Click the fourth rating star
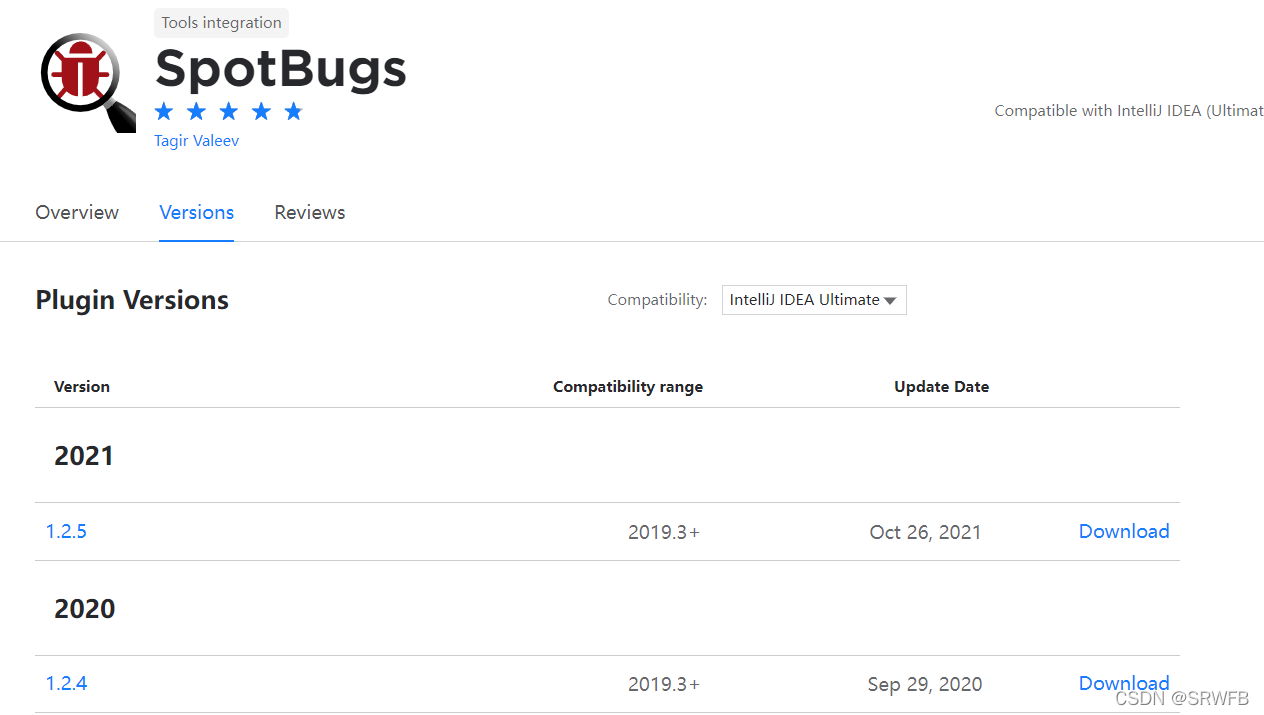The height and width of the screenshot is (715, 1264). click(261, 111)
